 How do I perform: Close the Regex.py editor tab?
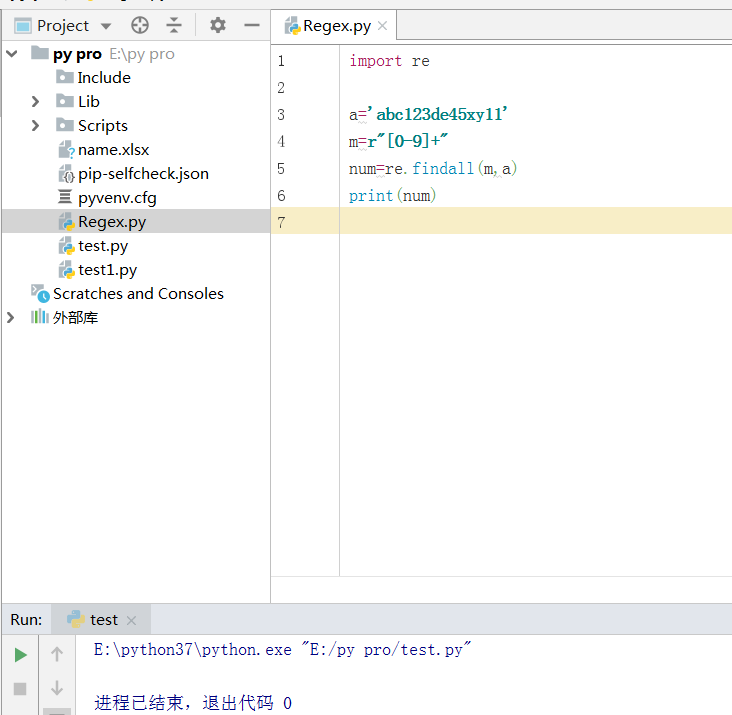coord(382,26)
